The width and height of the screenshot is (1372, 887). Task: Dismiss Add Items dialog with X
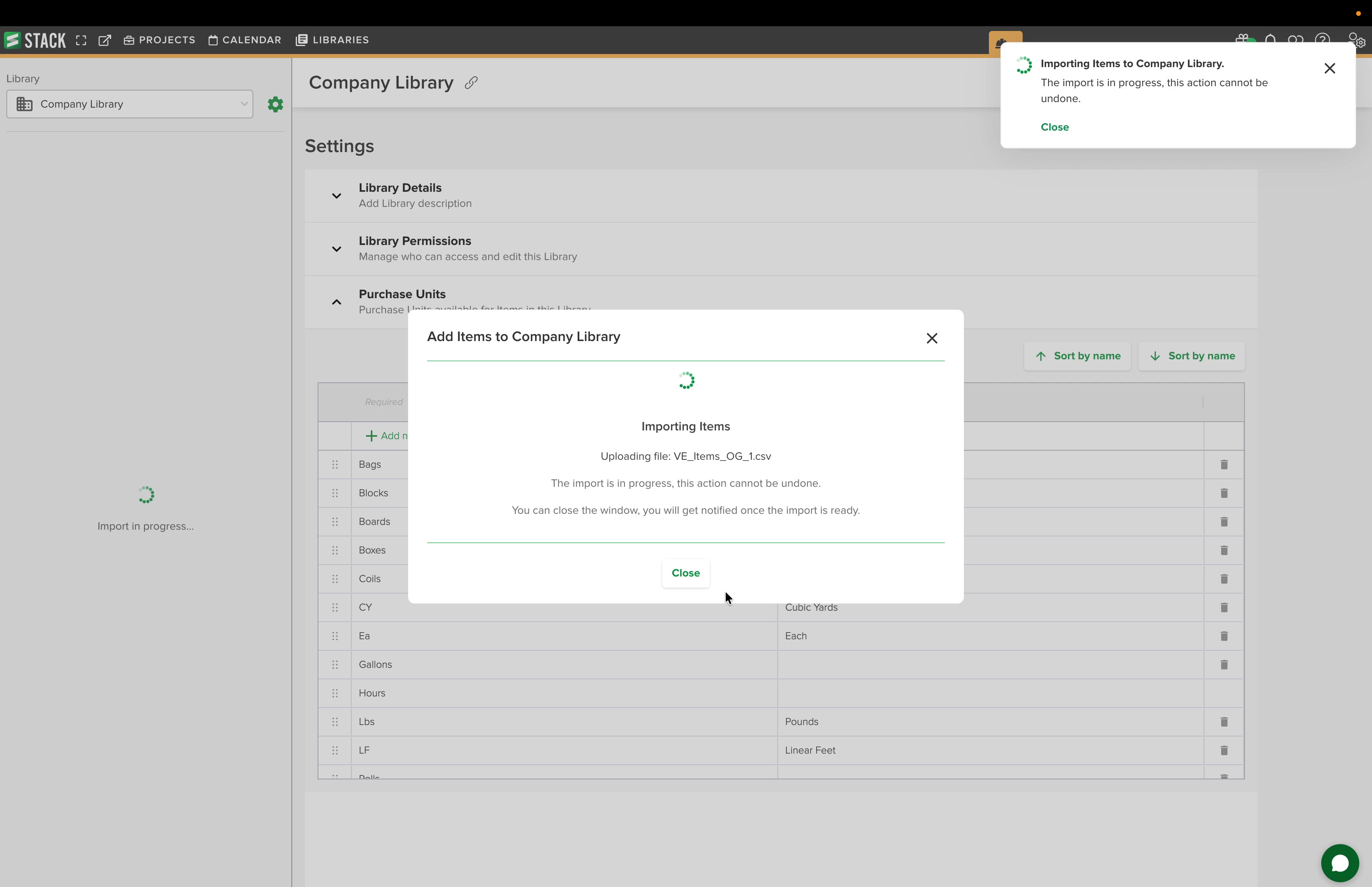coord(932,338)
